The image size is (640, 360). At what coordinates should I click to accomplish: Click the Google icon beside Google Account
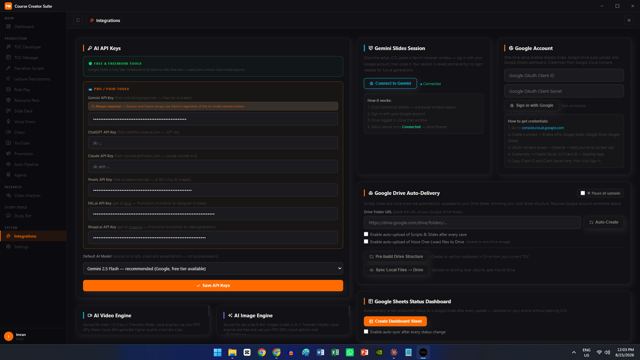[511, 48]
